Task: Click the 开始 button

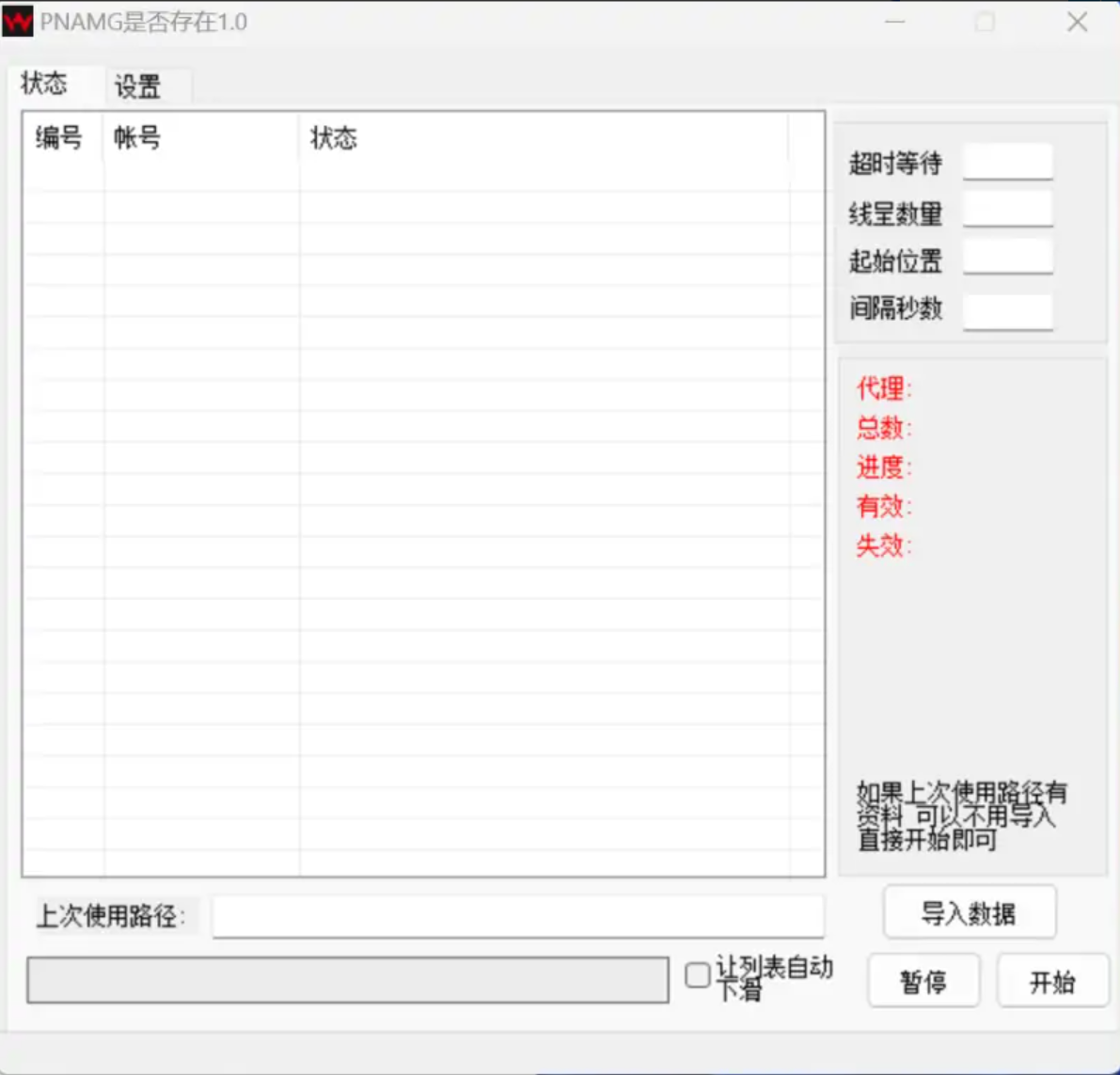Action: coord(1052,982)
